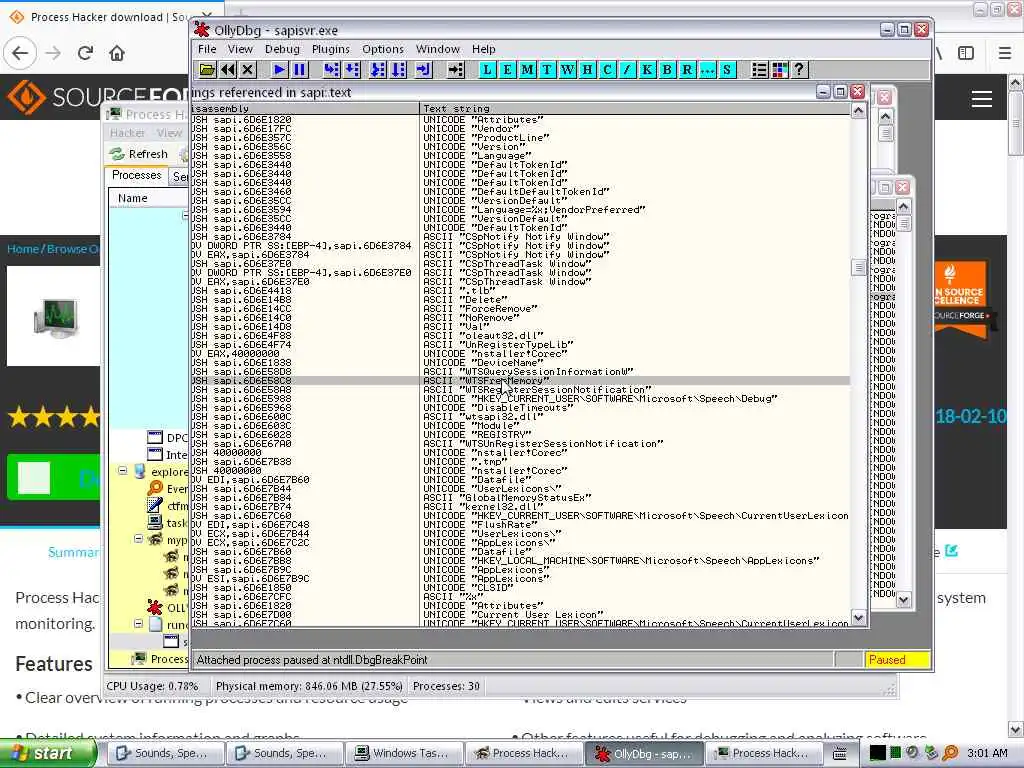
Task: Click the Trace into toolbar icon
Action: 378,70
